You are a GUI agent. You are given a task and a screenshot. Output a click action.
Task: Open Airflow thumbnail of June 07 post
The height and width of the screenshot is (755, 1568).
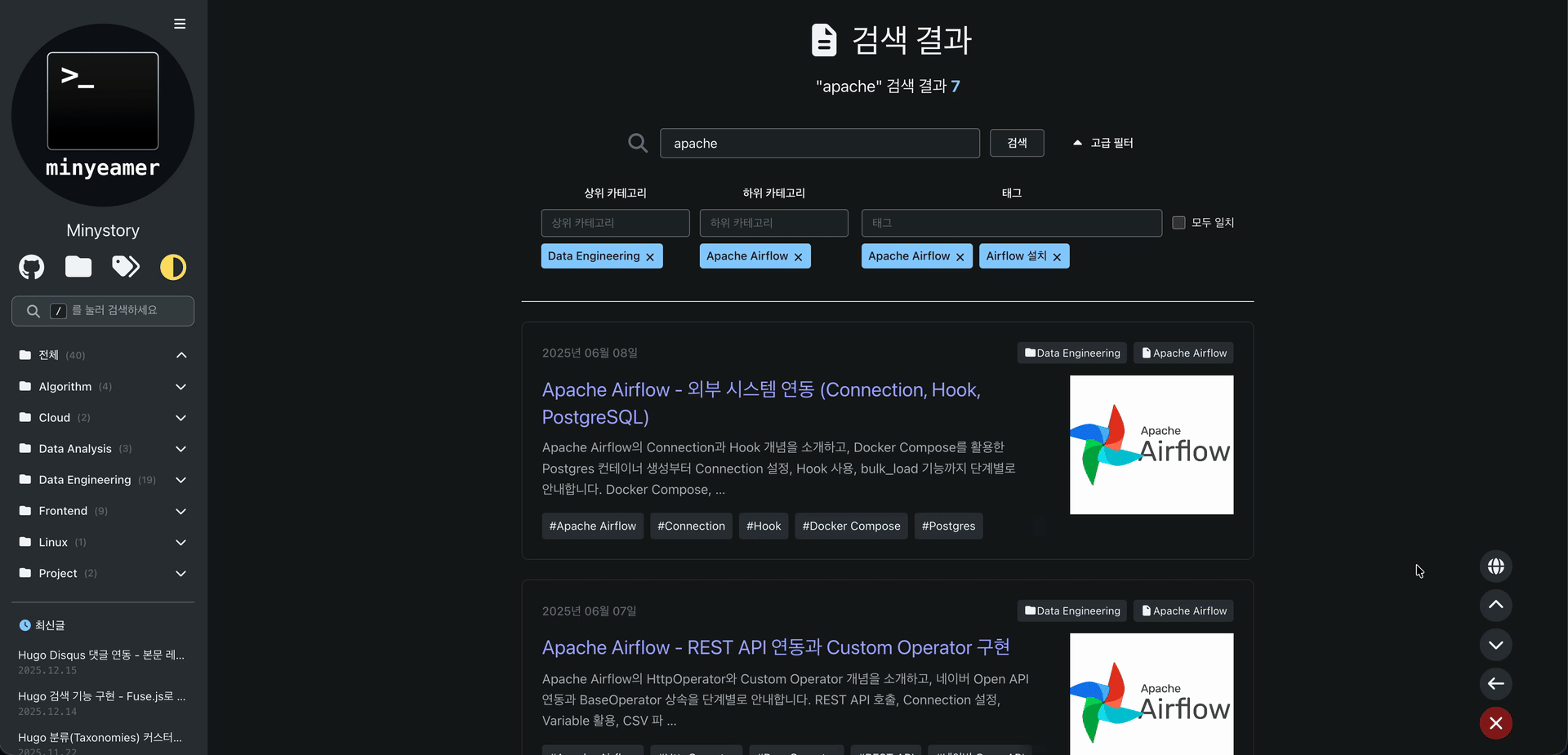[x=1151, y=695]
